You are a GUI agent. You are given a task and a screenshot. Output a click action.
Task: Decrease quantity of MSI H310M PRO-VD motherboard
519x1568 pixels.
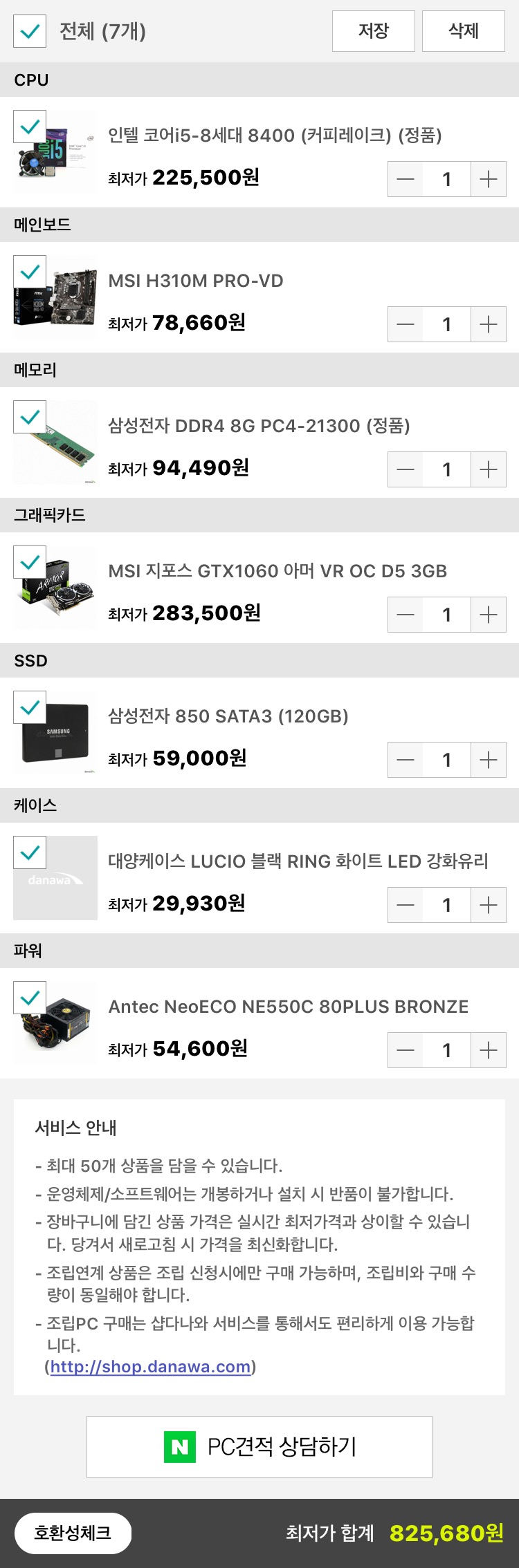click(x=406, y=324)
